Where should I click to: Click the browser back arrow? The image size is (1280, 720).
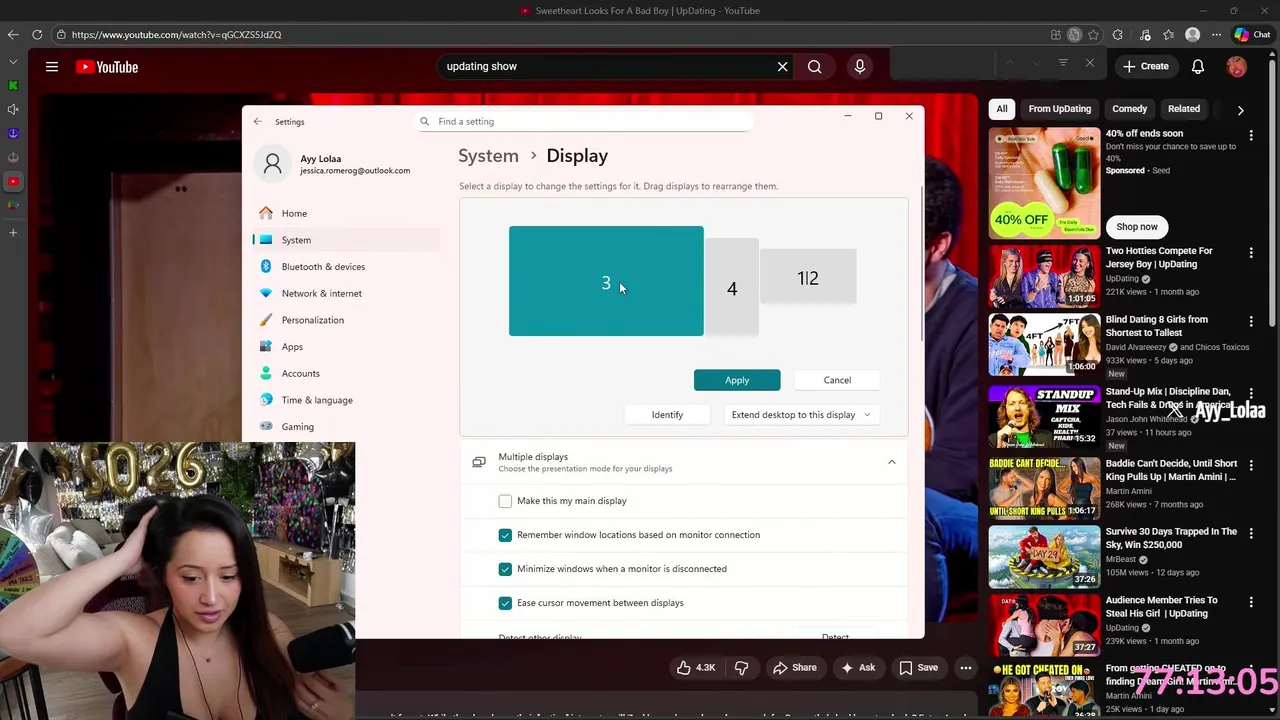coord(13,34)
